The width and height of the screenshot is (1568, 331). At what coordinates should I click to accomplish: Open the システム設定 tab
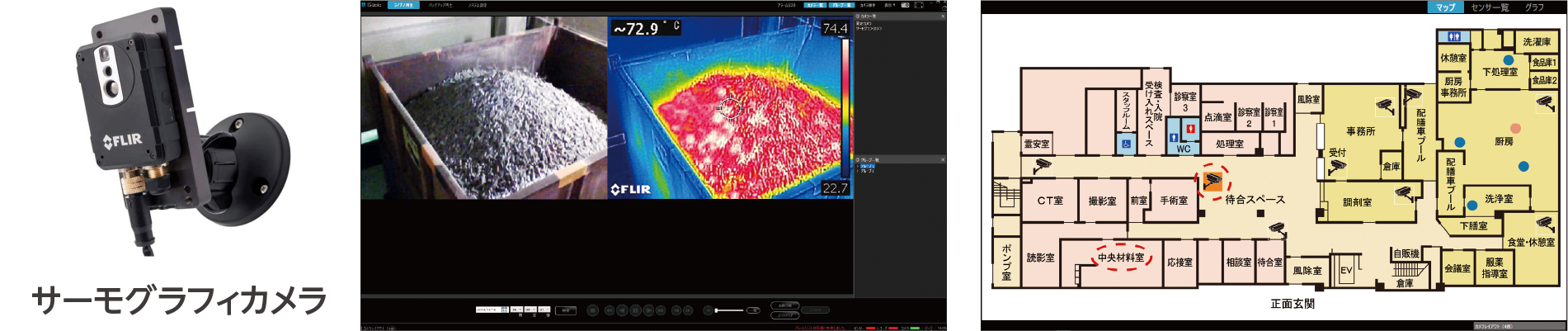coord(478,5)
